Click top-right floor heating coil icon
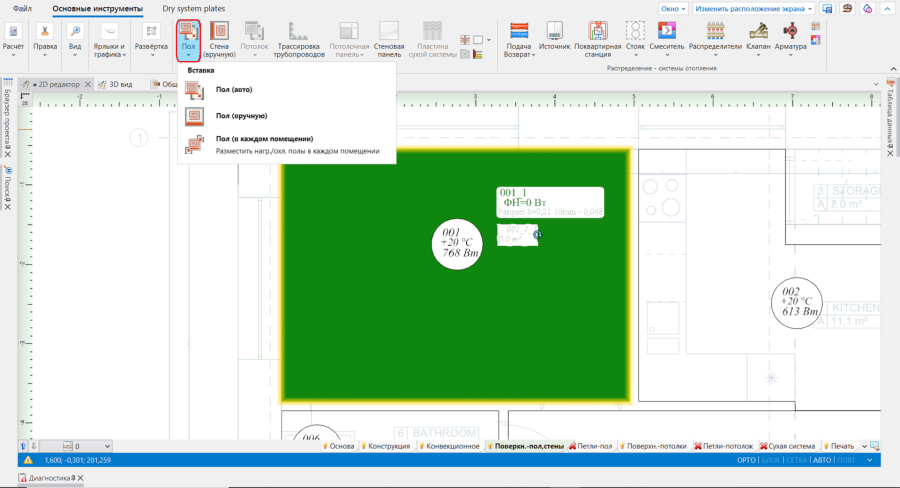Image resolution: width=900 pixels, height=488 pixels. click(x=847, y=9)
